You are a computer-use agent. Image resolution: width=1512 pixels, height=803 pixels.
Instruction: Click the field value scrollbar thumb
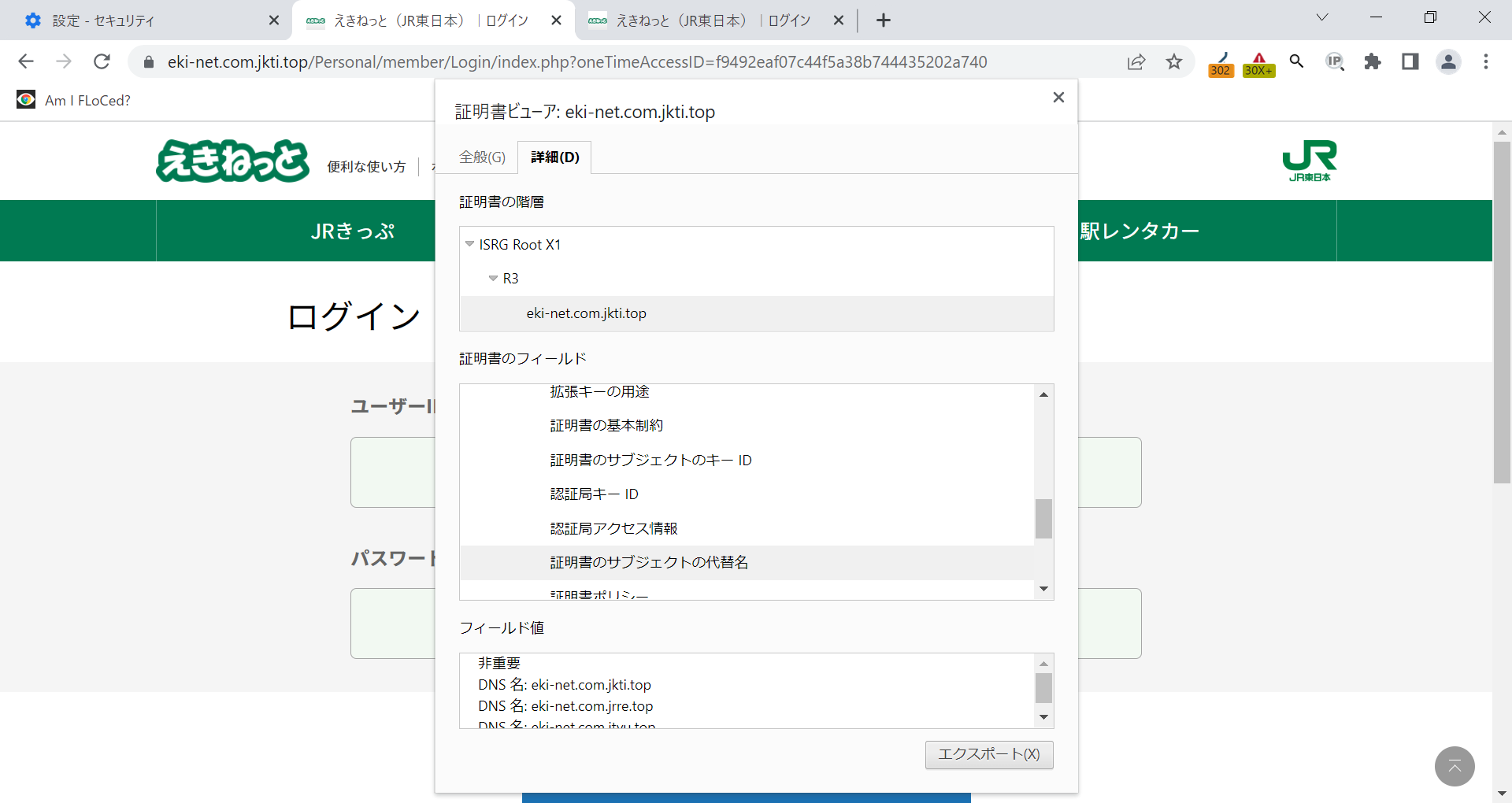click(1043, 688)
